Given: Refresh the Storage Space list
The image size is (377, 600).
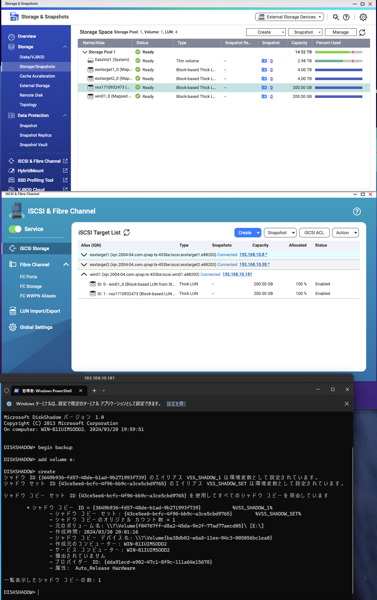Looking at the screenshot, I should (x=362, y=33).
